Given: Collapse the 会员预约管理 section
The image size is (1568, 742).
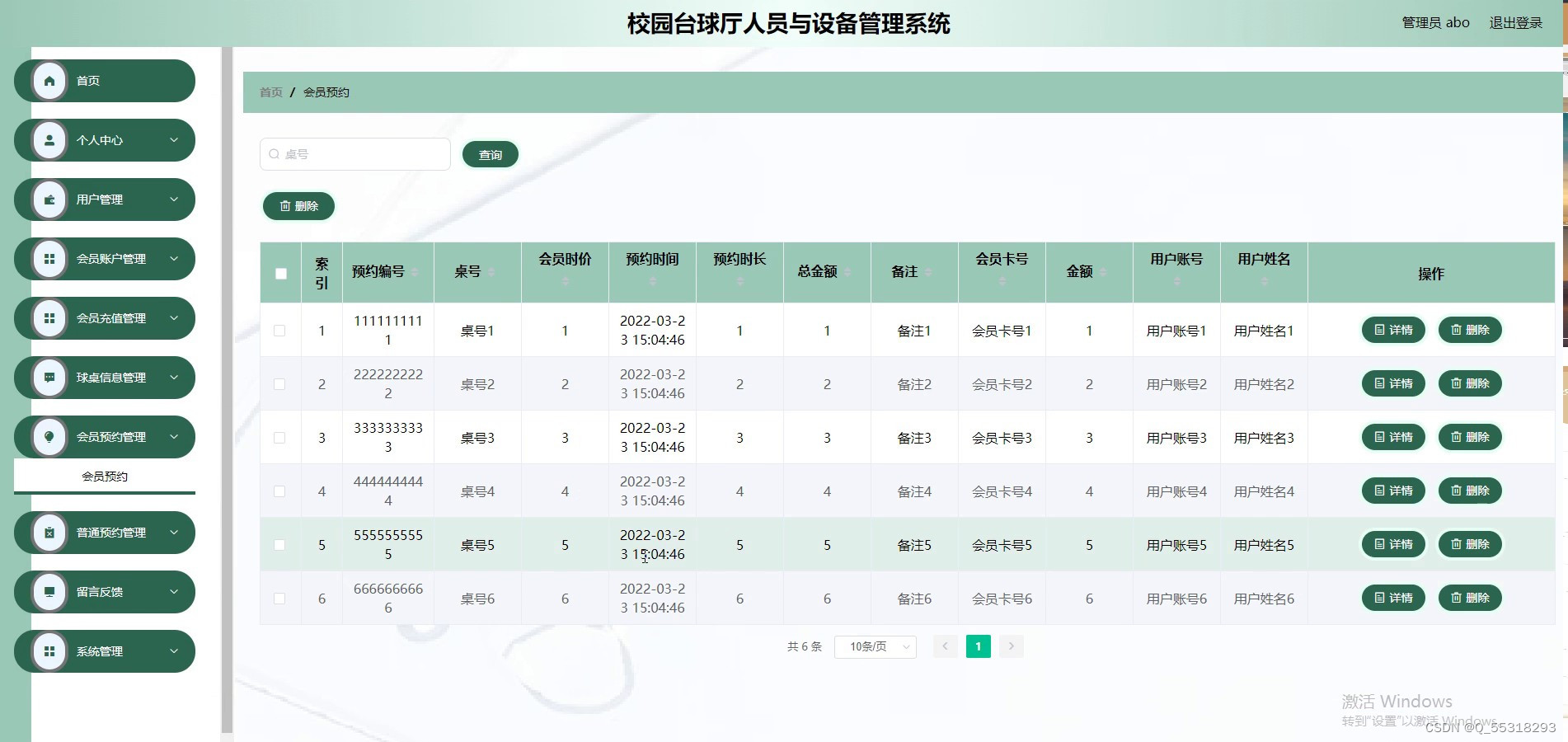Looking at the screenshot, I should [x=173, y=437].
